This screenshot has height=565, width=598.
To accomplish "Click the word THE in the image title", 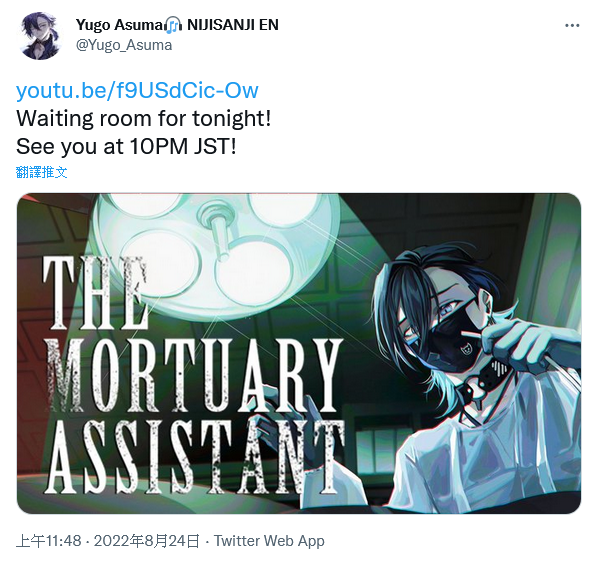I will (x=95, y=293).
